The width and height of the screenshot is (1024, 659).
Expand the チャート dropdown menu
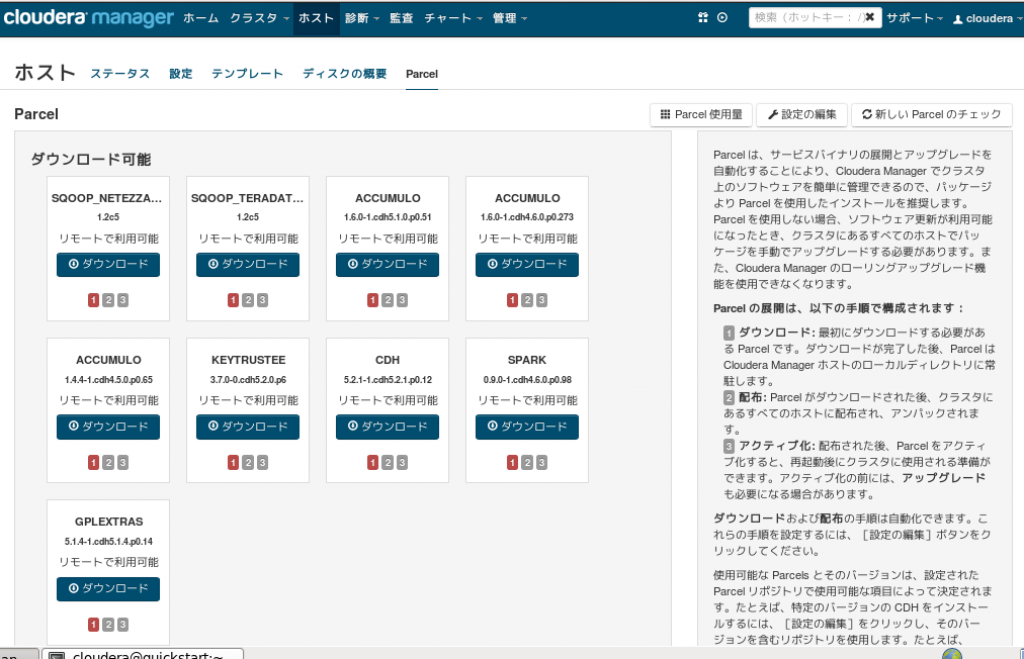click(x=453, y=18)
